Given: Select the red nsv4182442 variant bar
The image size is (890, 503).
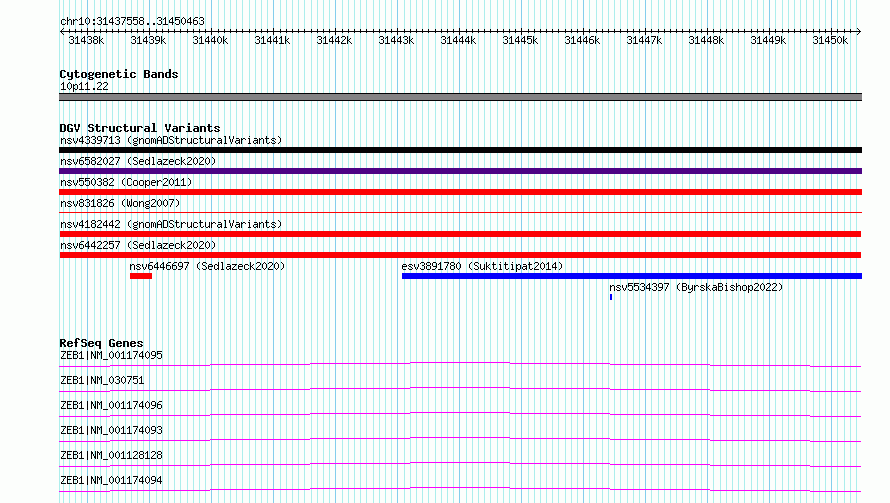Looking at the screenshot, I should [x=460, y=234].
